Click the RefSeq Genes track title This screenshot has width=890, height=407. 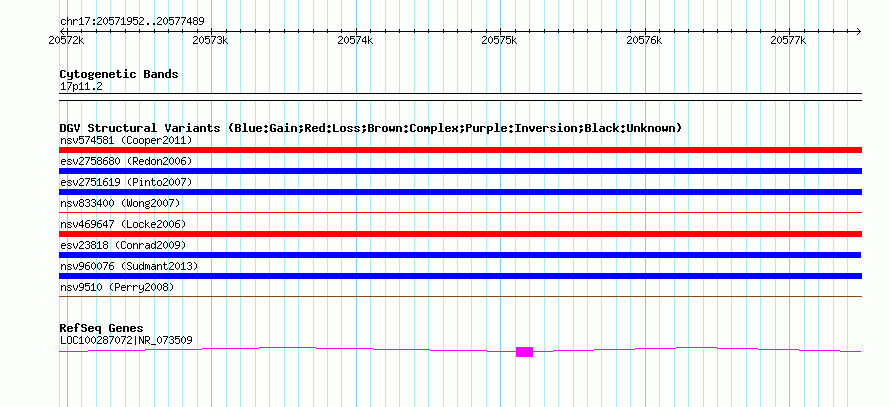point(101,329)
